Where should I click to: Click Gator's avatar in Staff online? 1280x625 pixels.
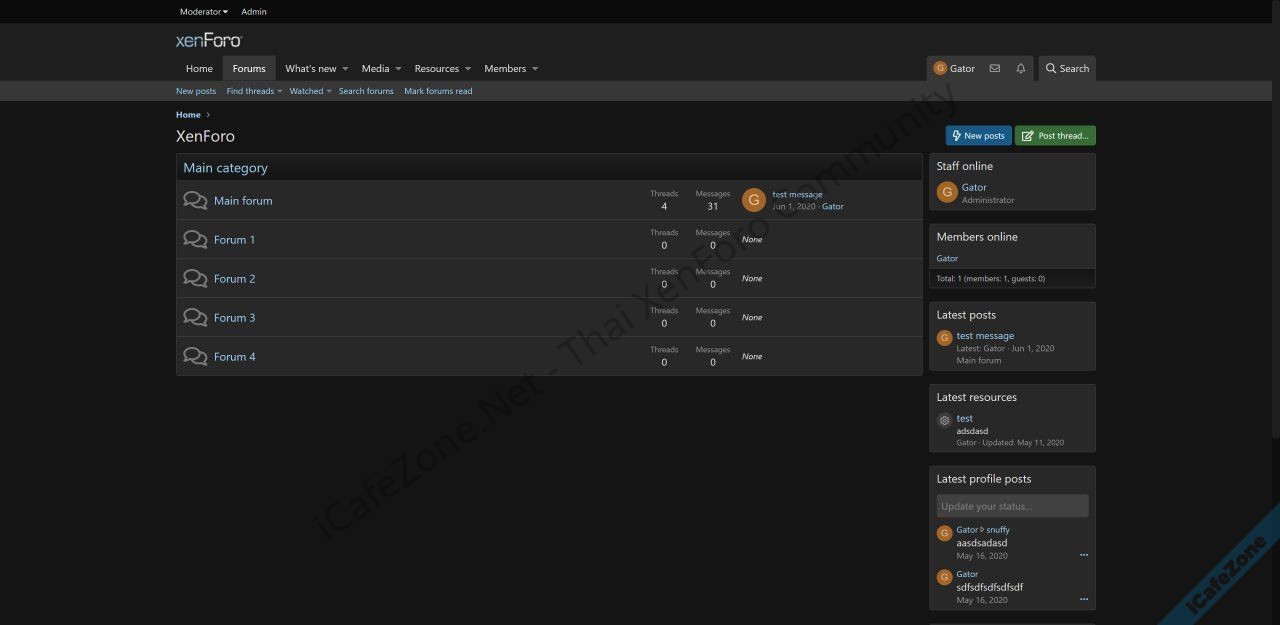(946, 192)
